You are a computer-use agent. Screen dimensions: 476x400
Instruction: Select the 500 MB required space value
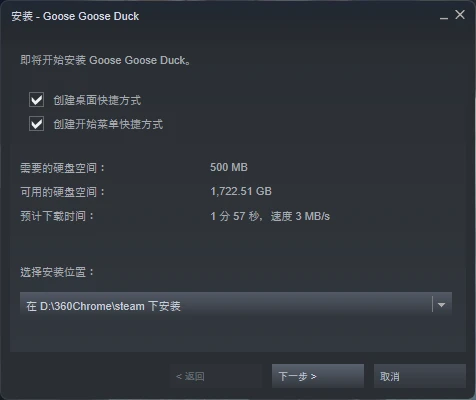click(x=229, y=167)
